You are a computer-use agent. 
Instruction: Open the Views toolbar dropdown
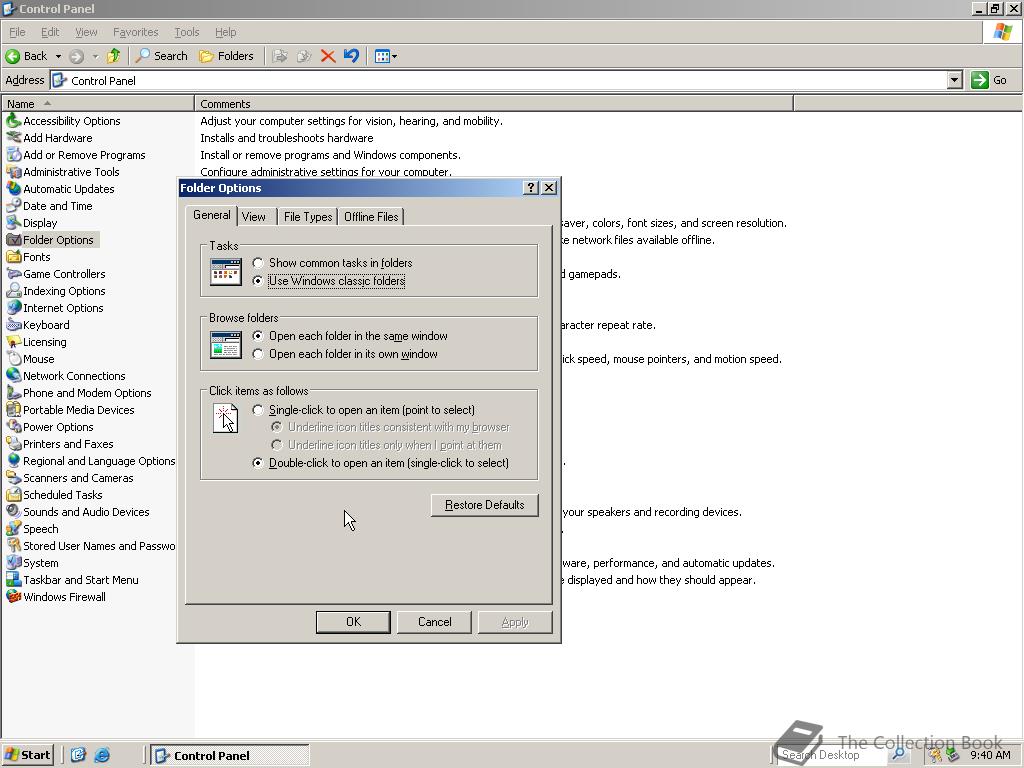(x=385, y=56)
